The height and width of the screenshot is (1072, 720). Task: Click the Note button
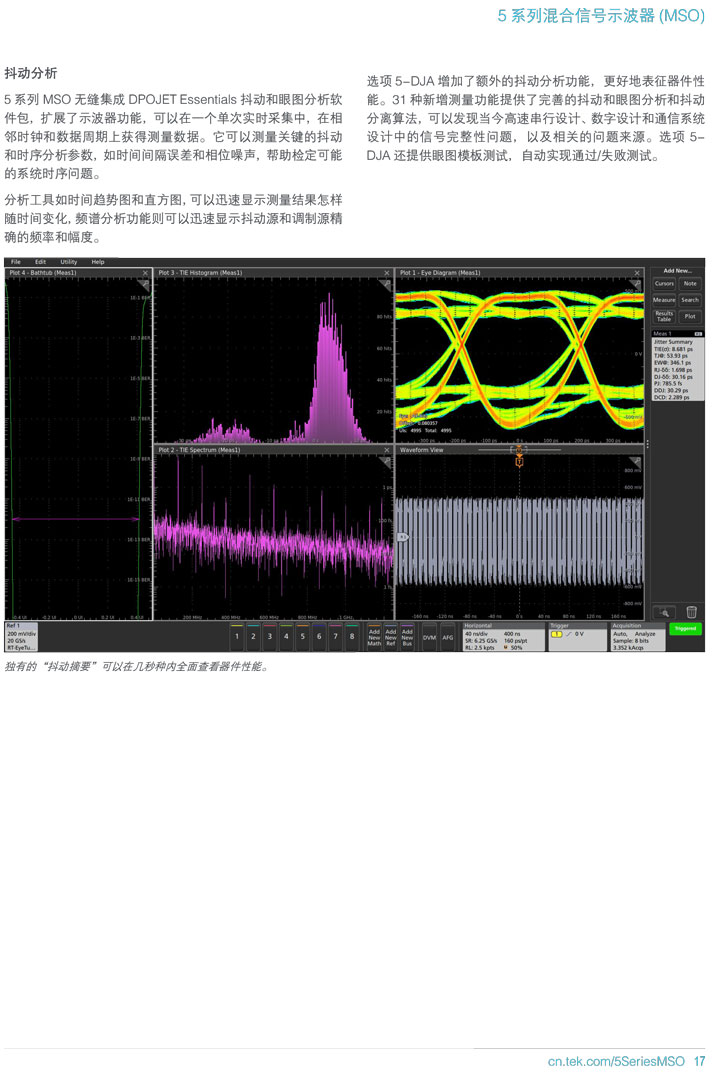(x=690, y=284)
